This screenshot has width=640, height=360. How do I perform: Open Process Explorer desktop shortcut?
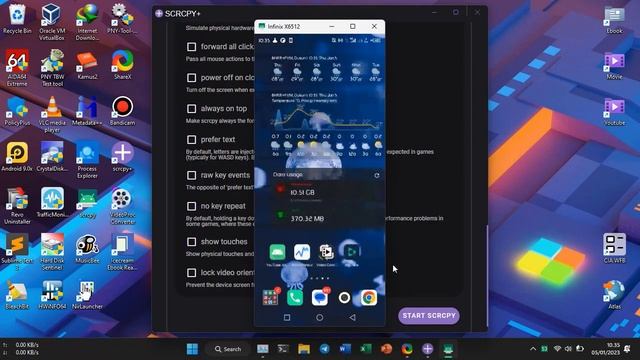(87, 160)
